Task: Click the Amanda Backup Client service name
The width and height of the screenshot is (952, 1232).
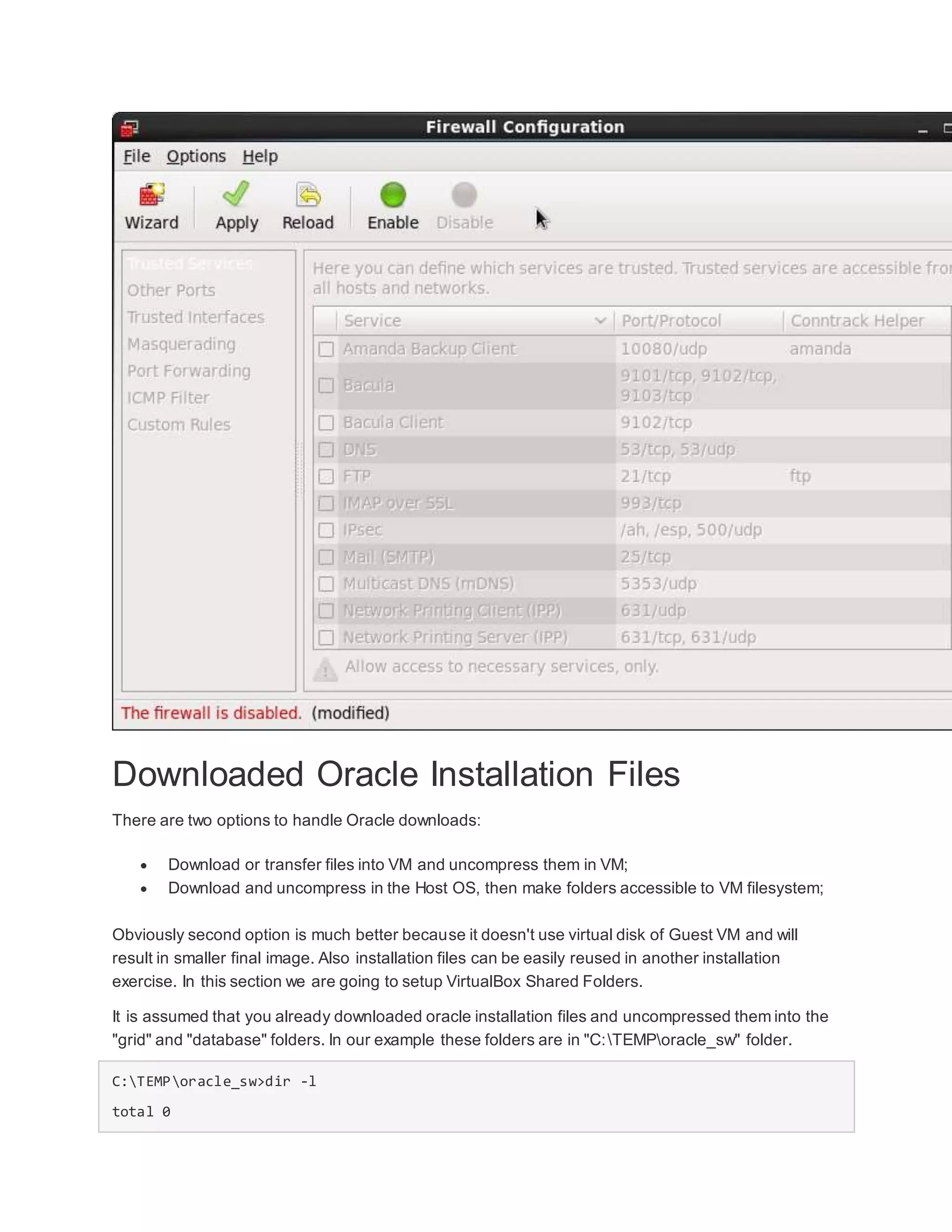Action: [429, 349]
